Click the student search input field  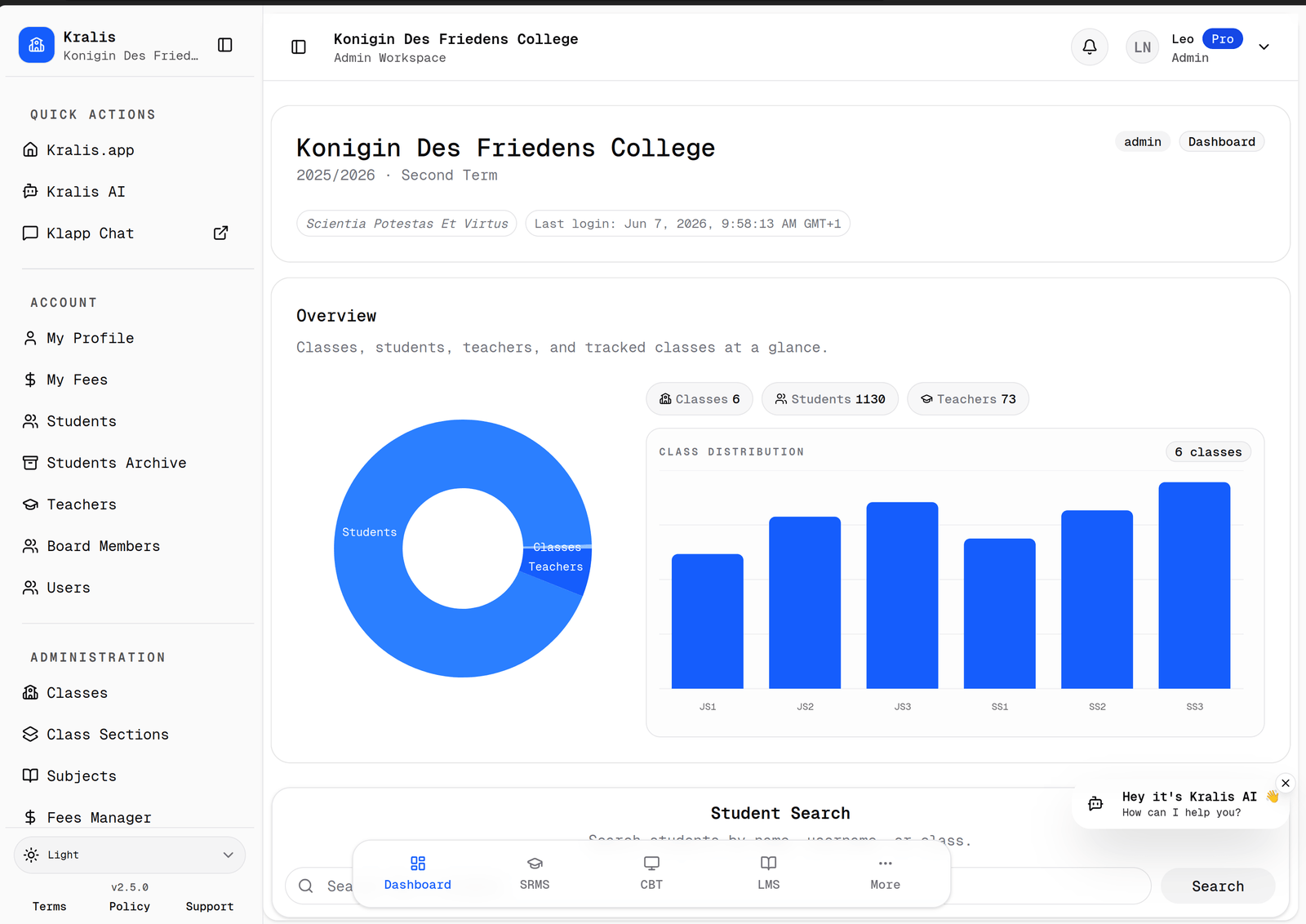point(718,886)
